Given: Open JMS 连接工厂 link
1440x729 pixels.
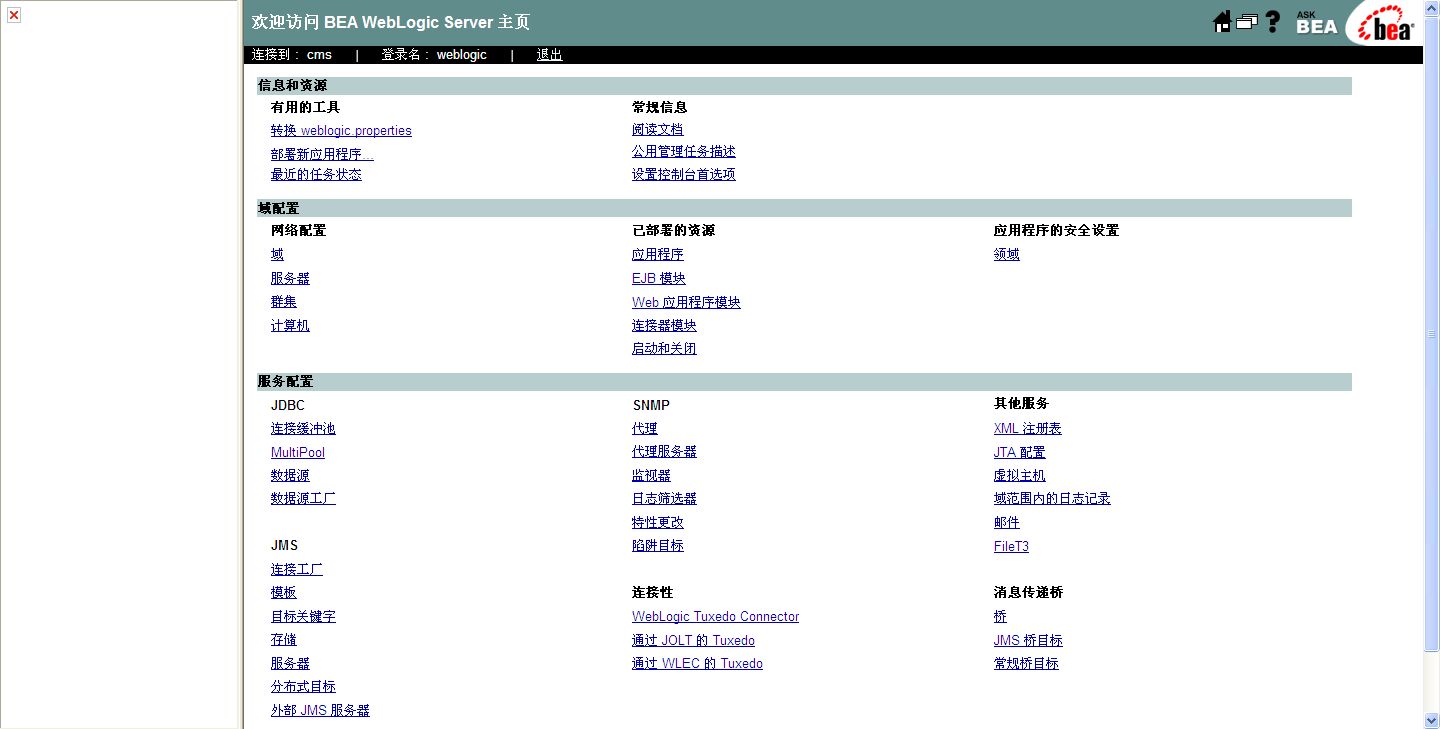Looking at the screenshot, I should (x=297, y=570).
